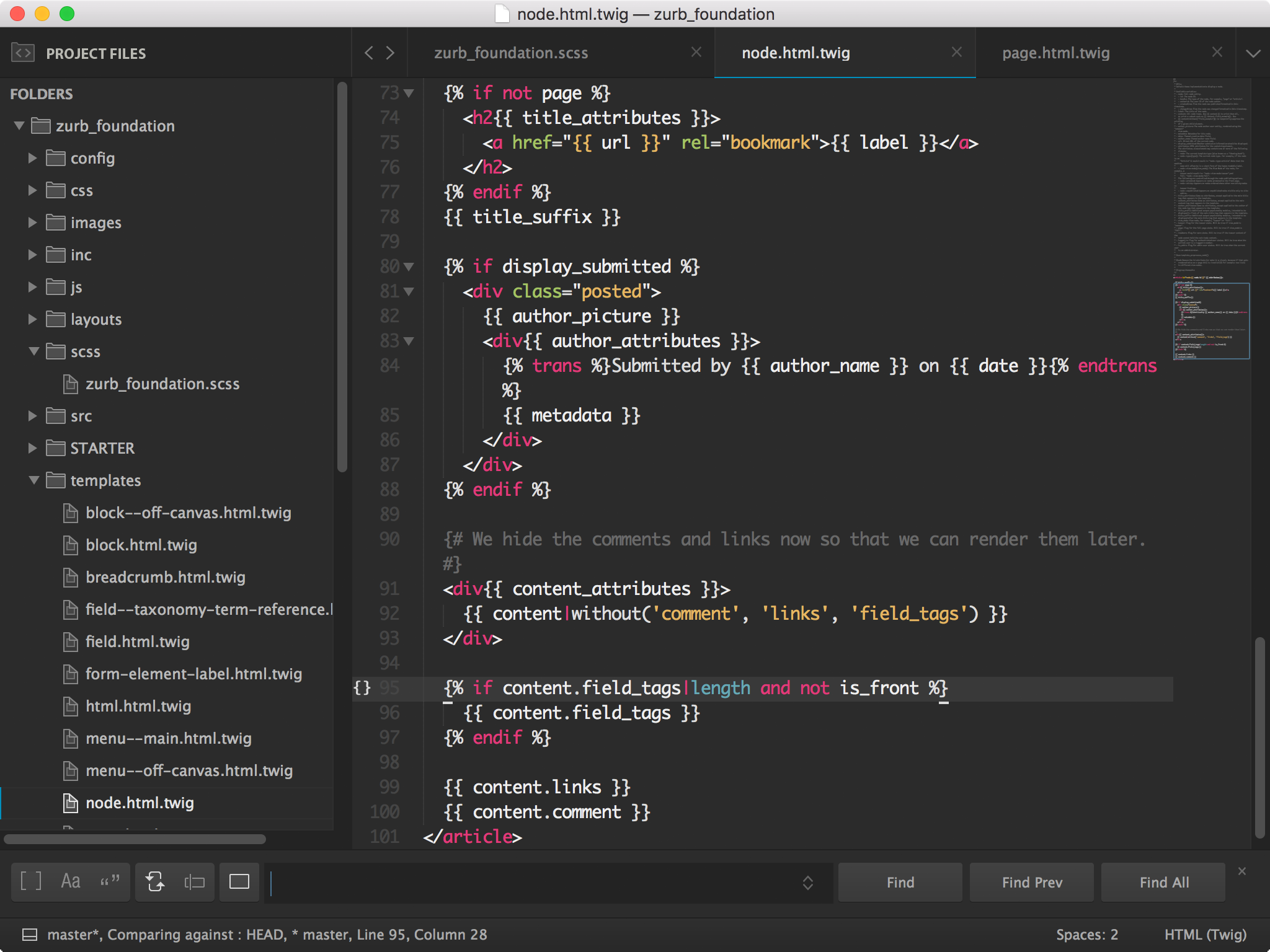Open the tab overflow dropdown chevron
Image resolution: width=1270 pixels, height=952 pixels.
tap(1253, 53)
